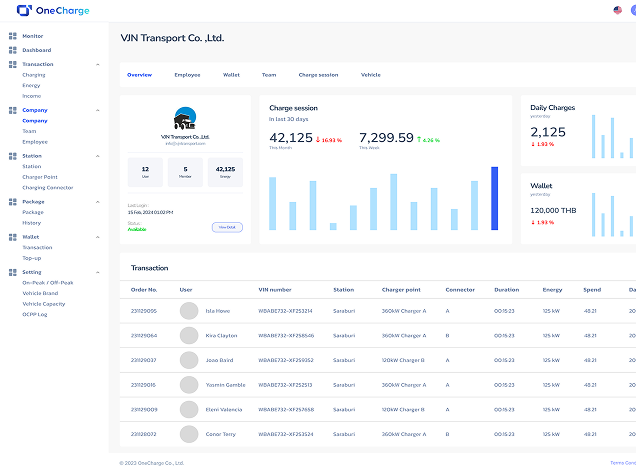Open the language flag selector

tap(617, 10)
